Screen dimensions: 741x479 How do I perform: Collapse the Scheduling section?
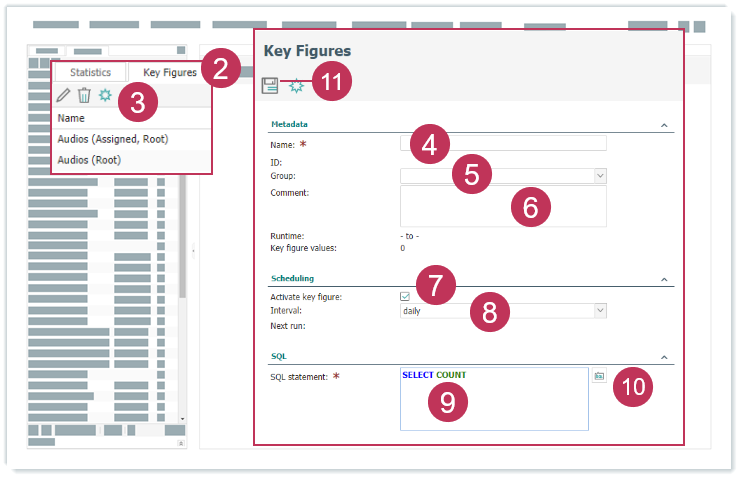pyautogui.click(x=664, y=279)
